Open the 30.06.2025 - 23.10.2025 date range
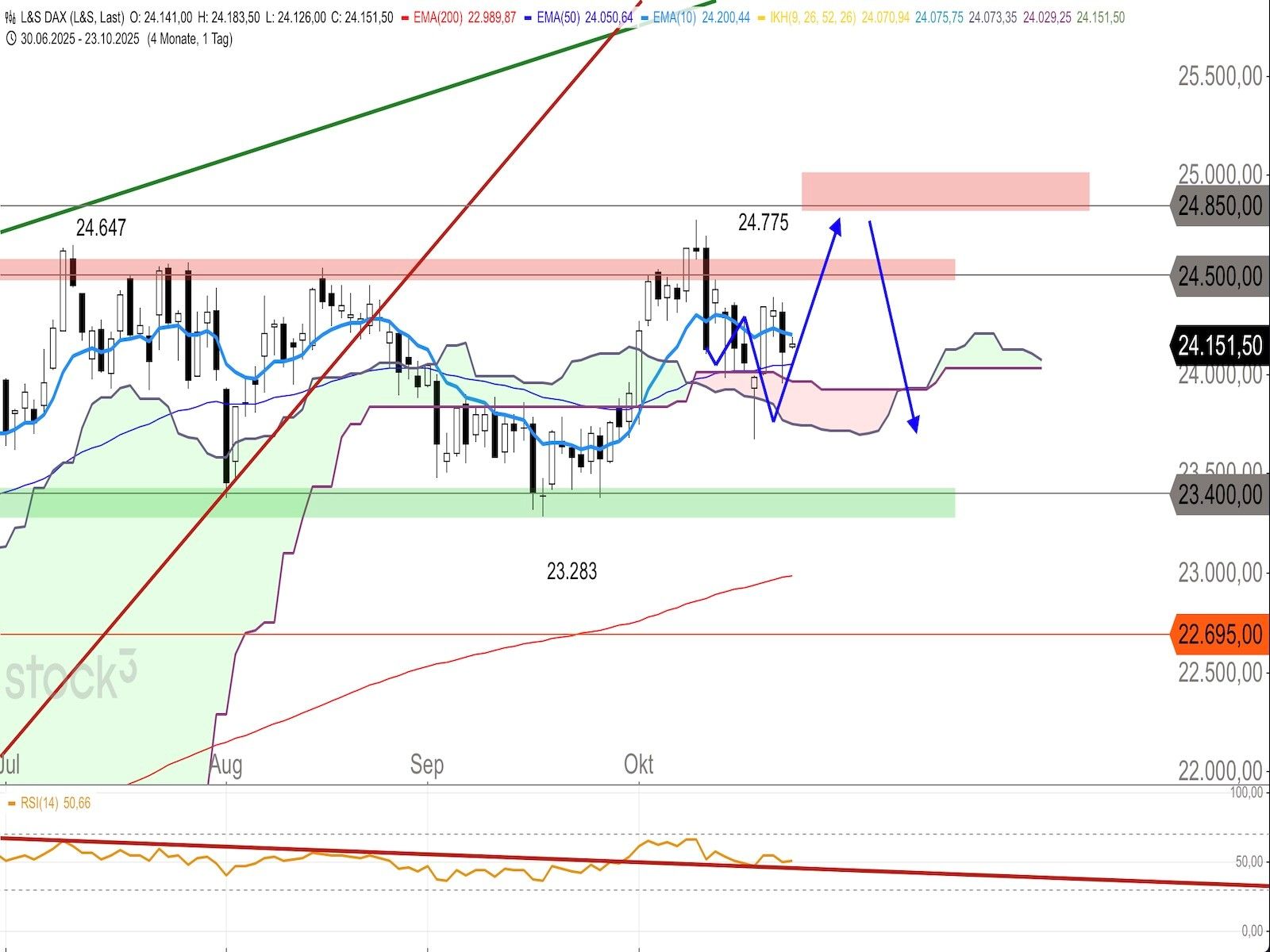Image resolution: width=1270 pixels, height=952 pixels. coord(79,38)
